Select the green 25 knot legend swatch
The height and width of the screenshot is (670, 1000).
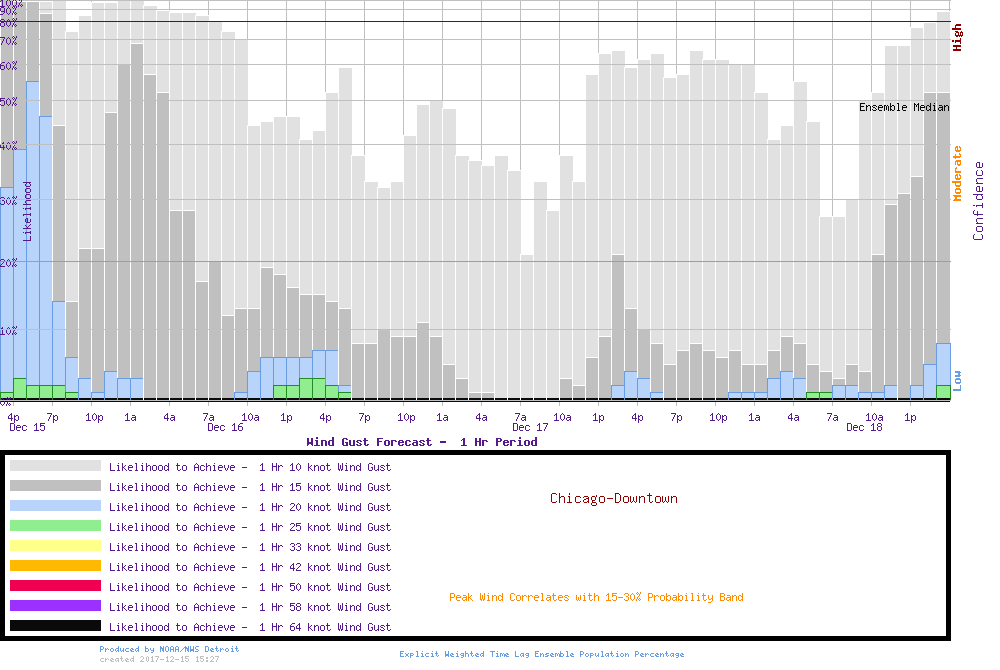coord(55,526)
